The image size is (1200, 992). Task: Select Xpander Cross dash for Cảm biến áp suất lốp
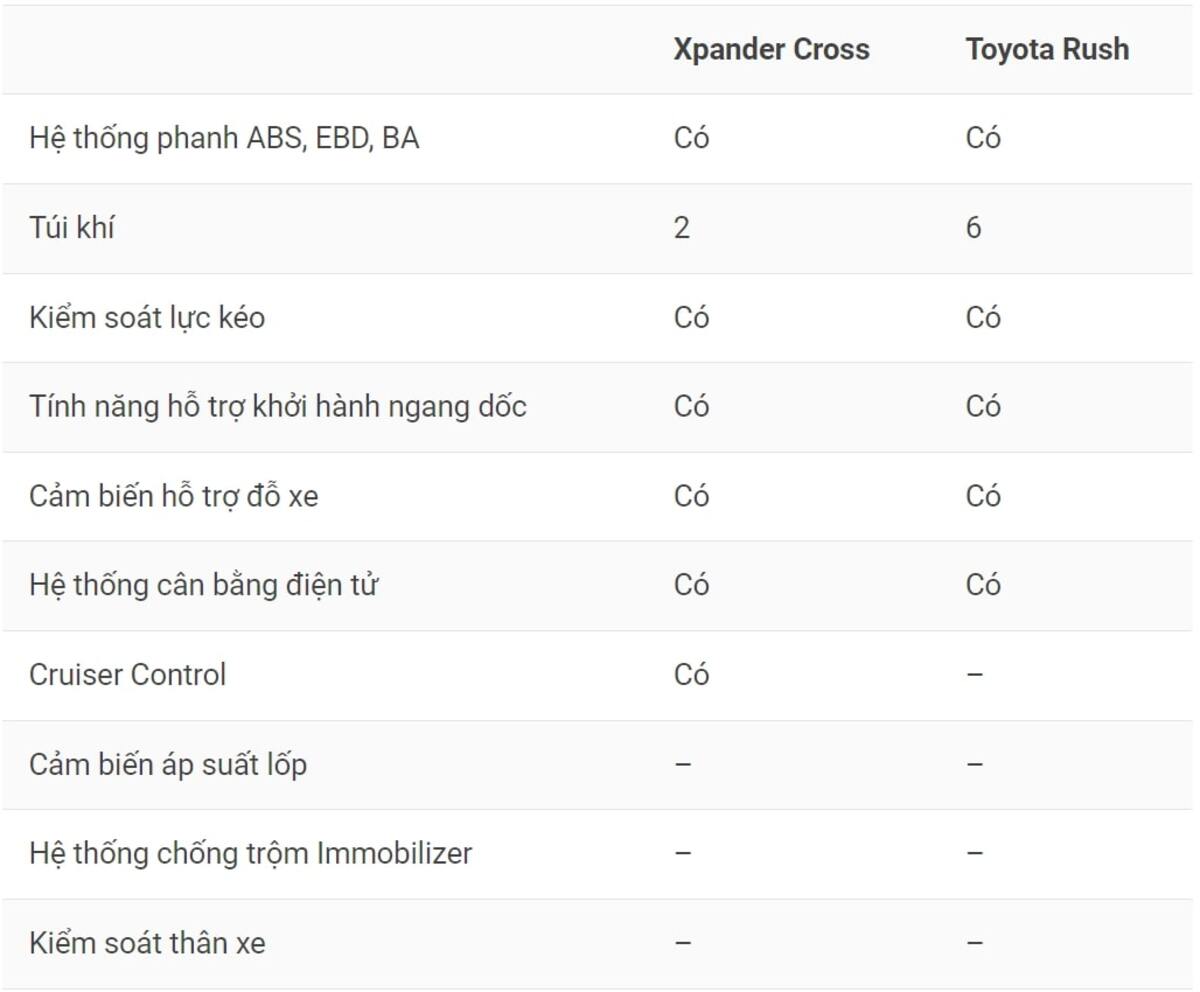683,765
